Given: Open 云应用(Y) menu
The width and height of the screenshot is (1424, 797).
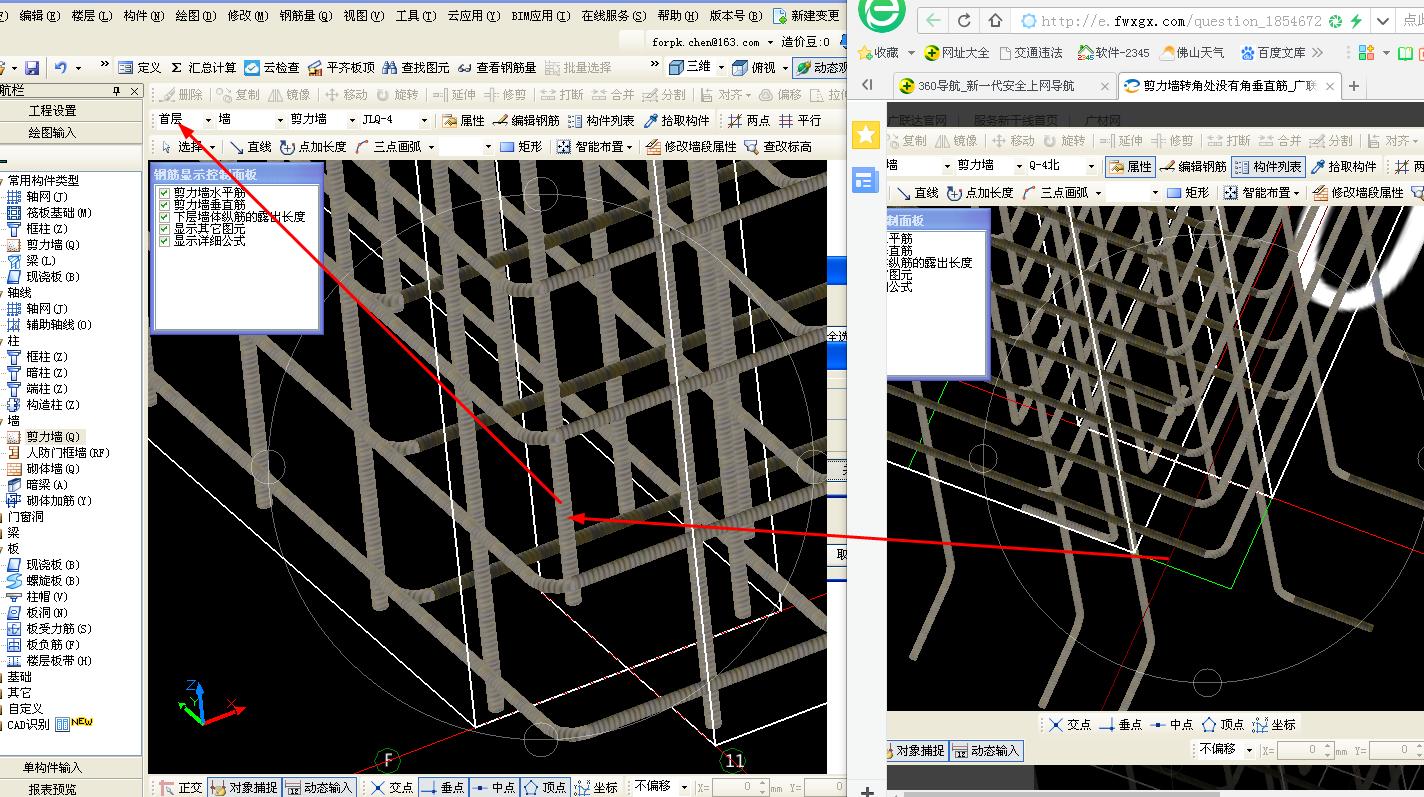Looking at the screenshot, I should 473,16.
